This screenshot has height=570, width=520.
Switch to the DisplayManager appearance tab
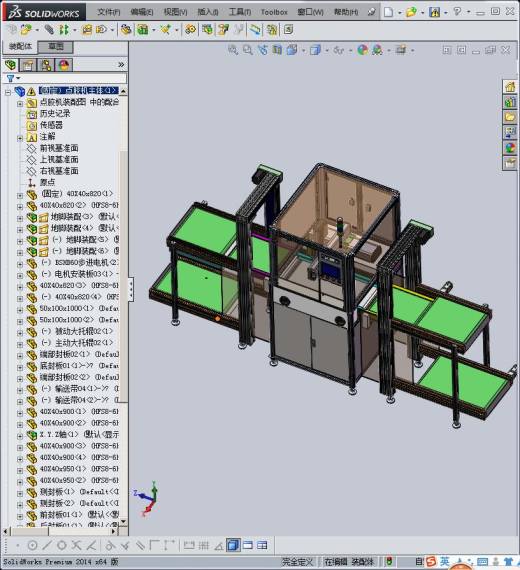click(x=64, y=65)
